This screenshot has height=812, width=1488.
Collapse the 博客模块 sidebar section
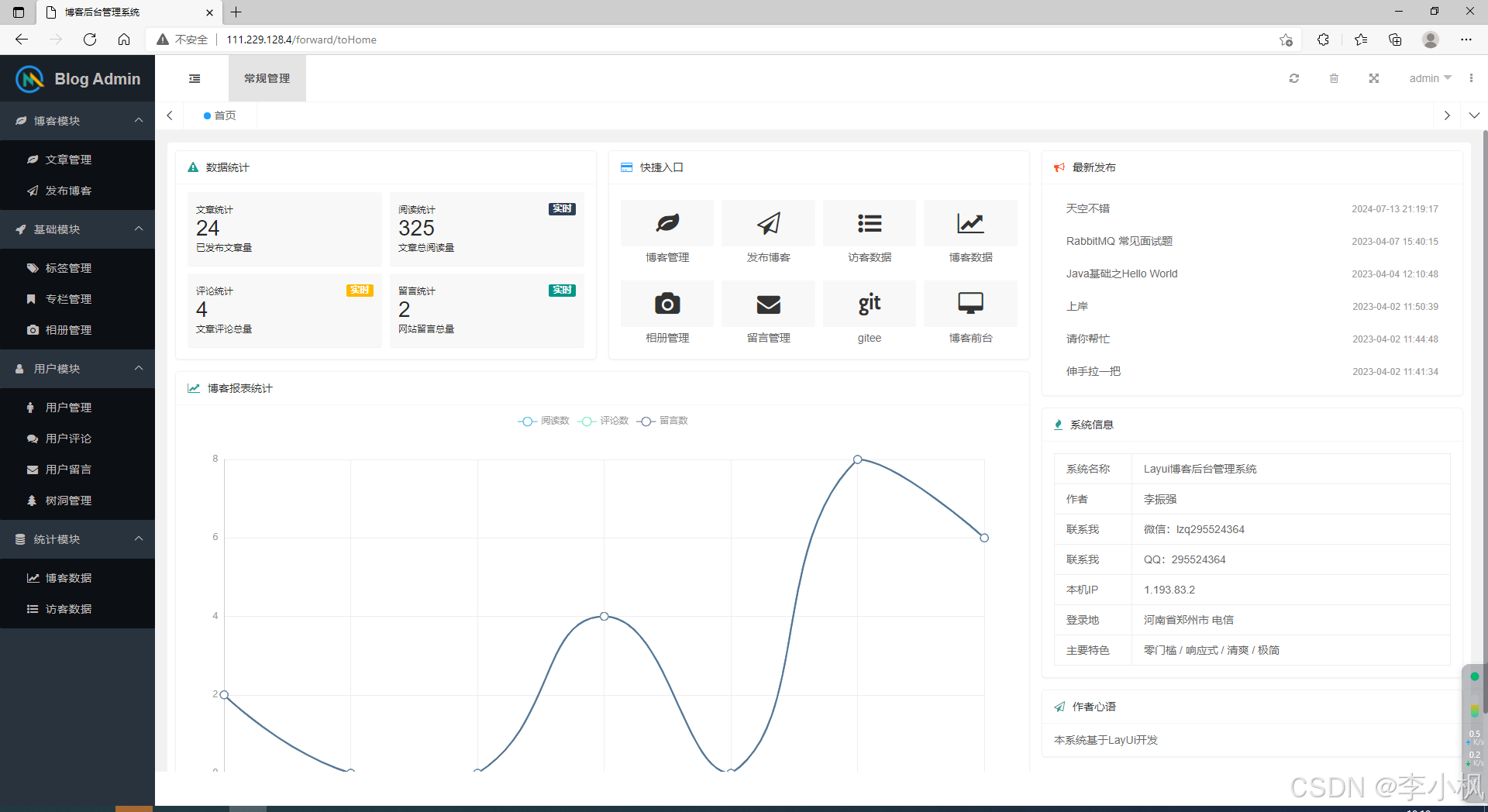click(77, 121)
